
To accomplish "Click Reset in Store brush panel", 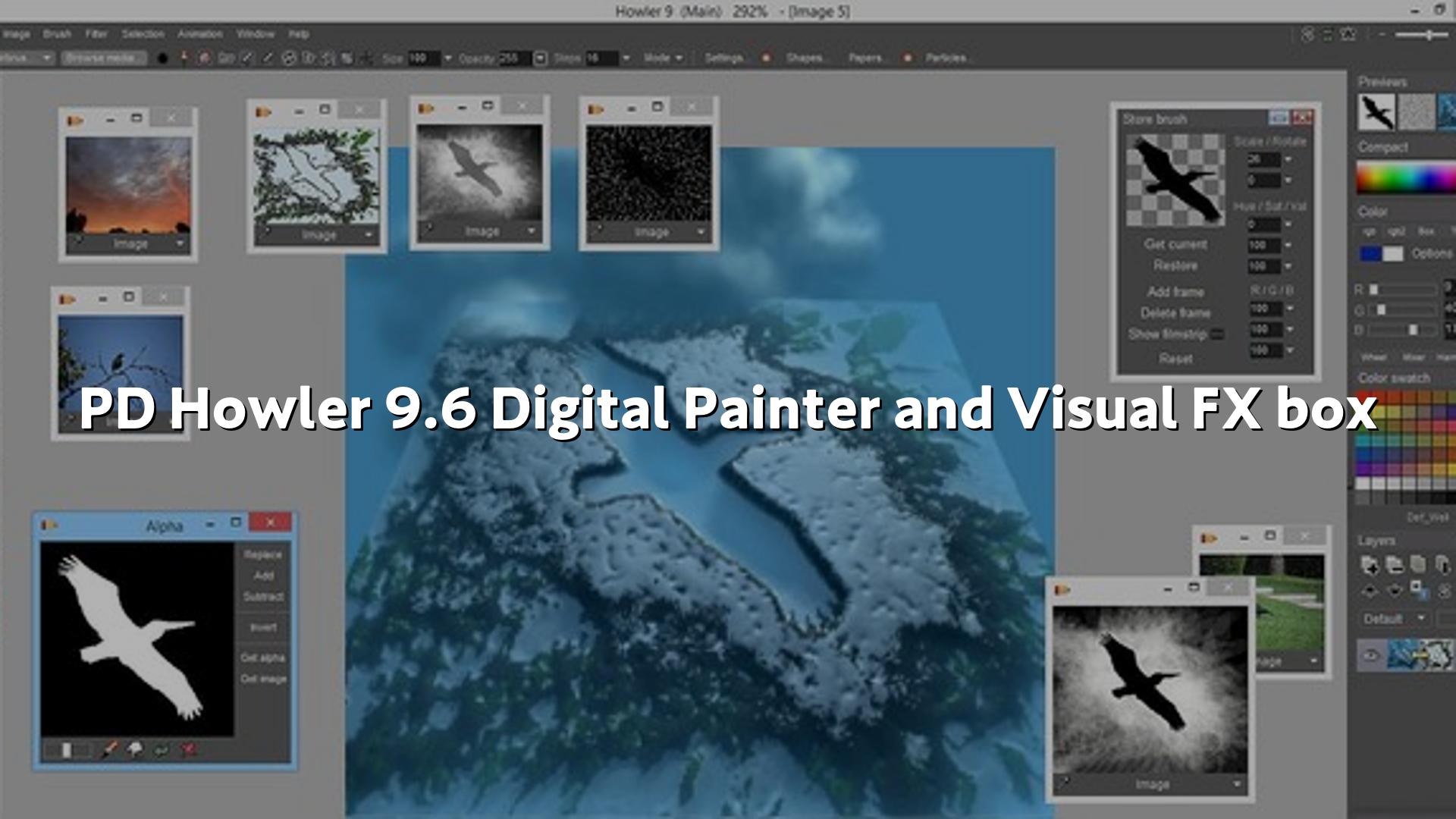I will [1175, 359].
